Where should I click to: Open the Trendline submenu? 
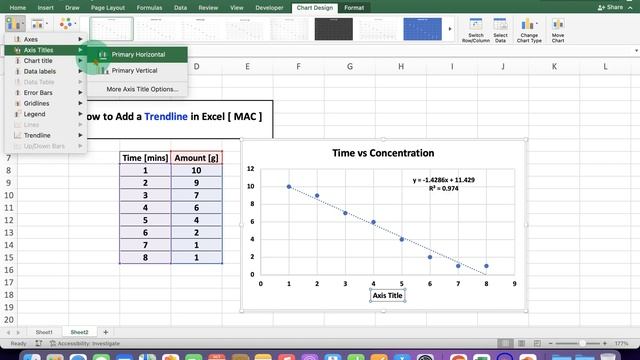45,135
